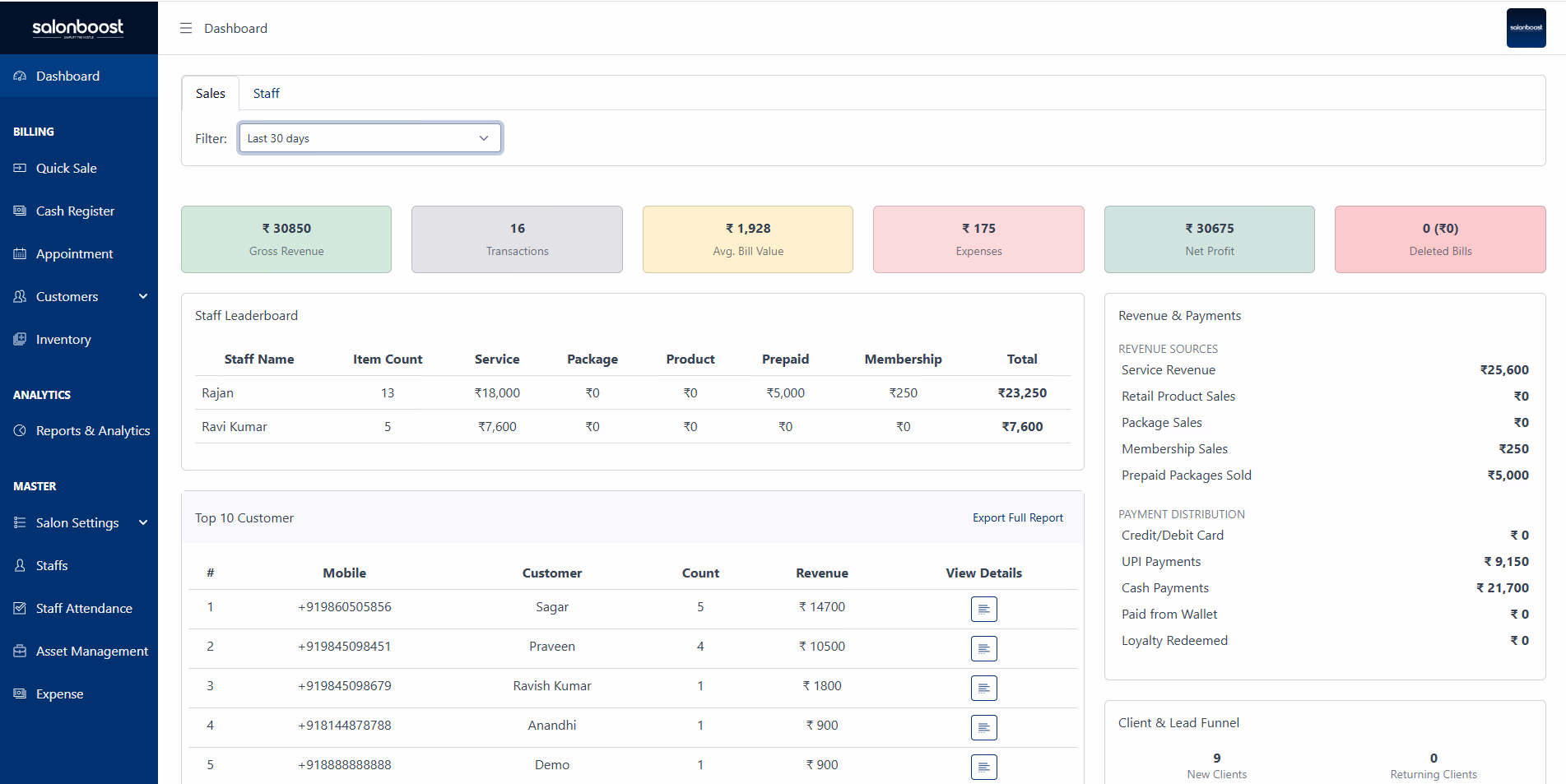Open Dashboard in the sidebar
1566x784 pixels.
point(79,76)
